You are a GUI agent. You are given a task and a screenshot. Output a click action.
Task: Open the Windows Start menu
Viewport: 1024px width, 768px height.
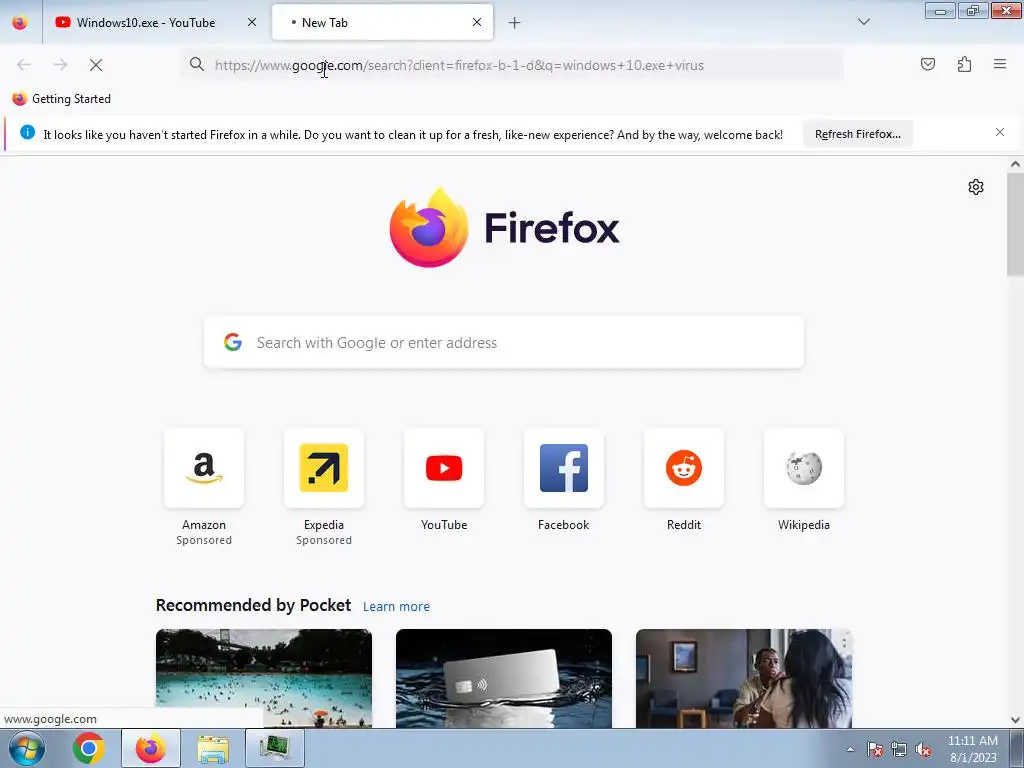click(x=26, y=748)
